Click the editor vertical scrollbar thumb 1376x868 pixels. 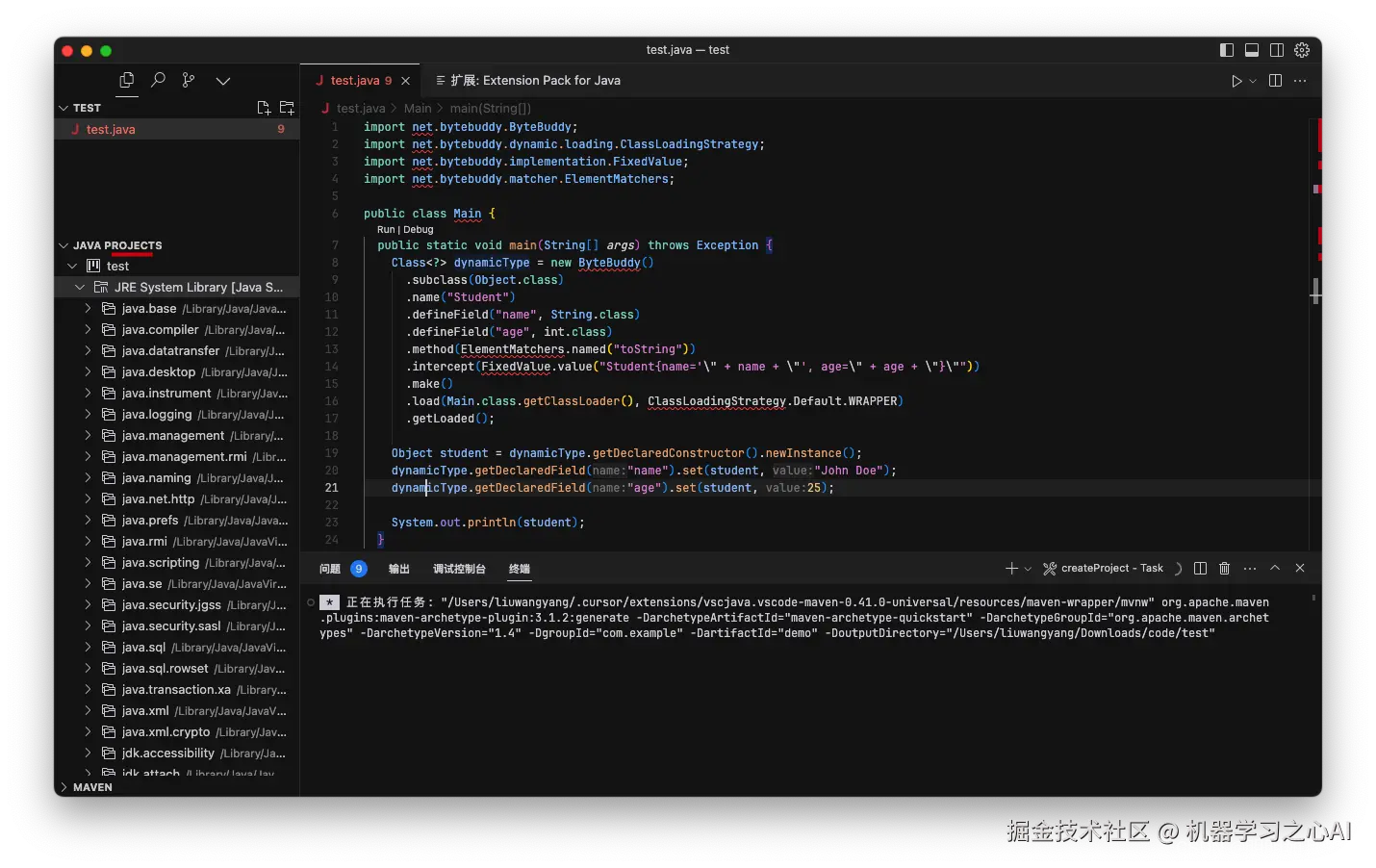(x=1315, y=290)
